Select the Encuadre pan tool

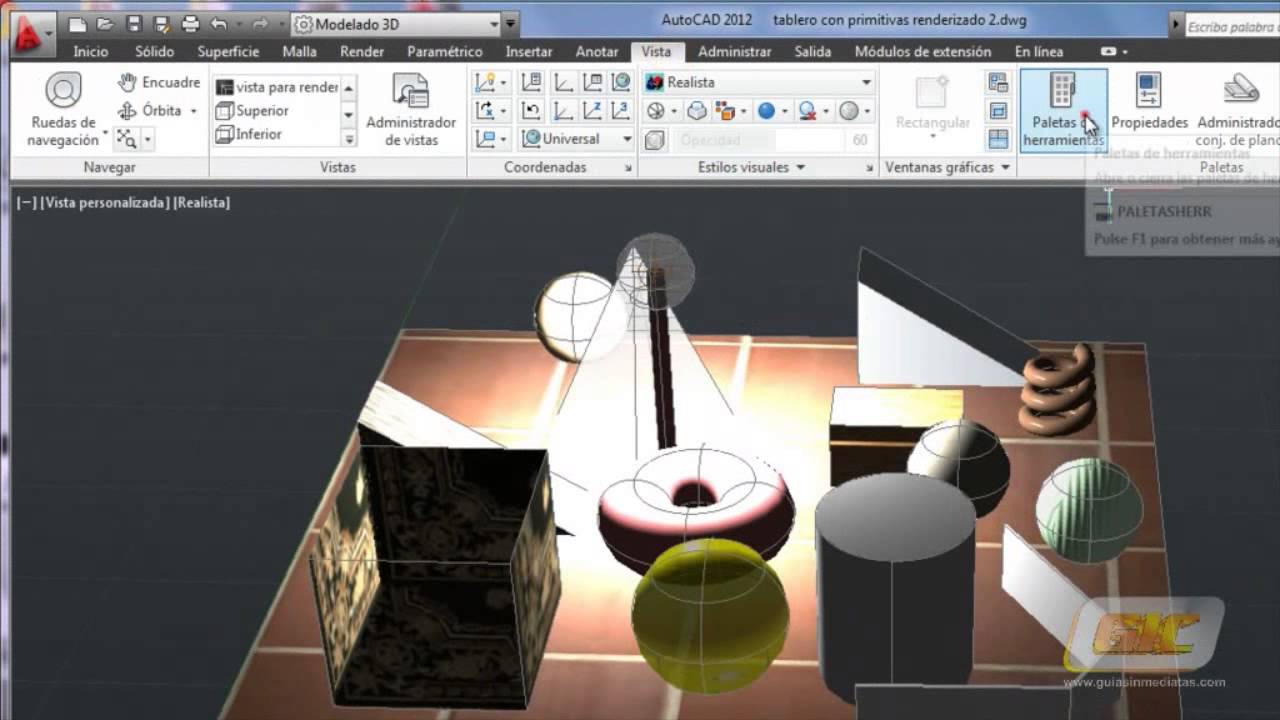pyautogui.click(x=159, y=83)
